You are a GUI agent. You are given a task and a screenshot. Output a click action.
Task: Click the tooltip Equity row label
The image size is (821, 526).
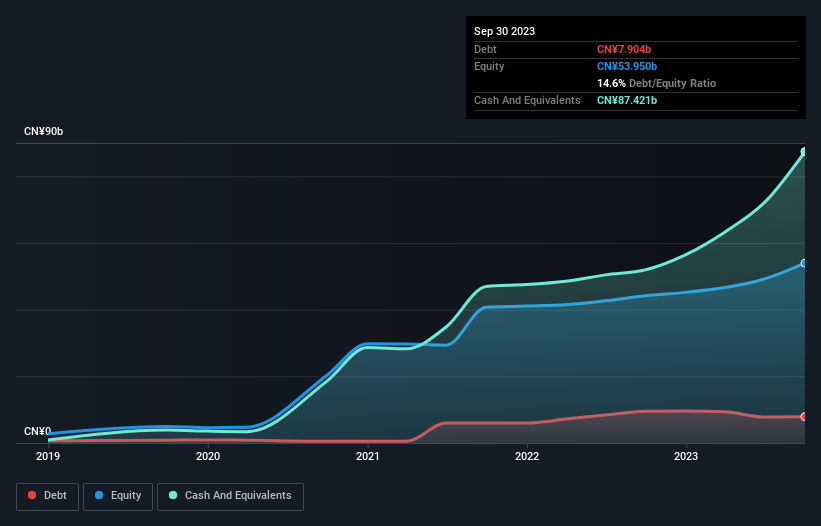click(x=489, y=66)
